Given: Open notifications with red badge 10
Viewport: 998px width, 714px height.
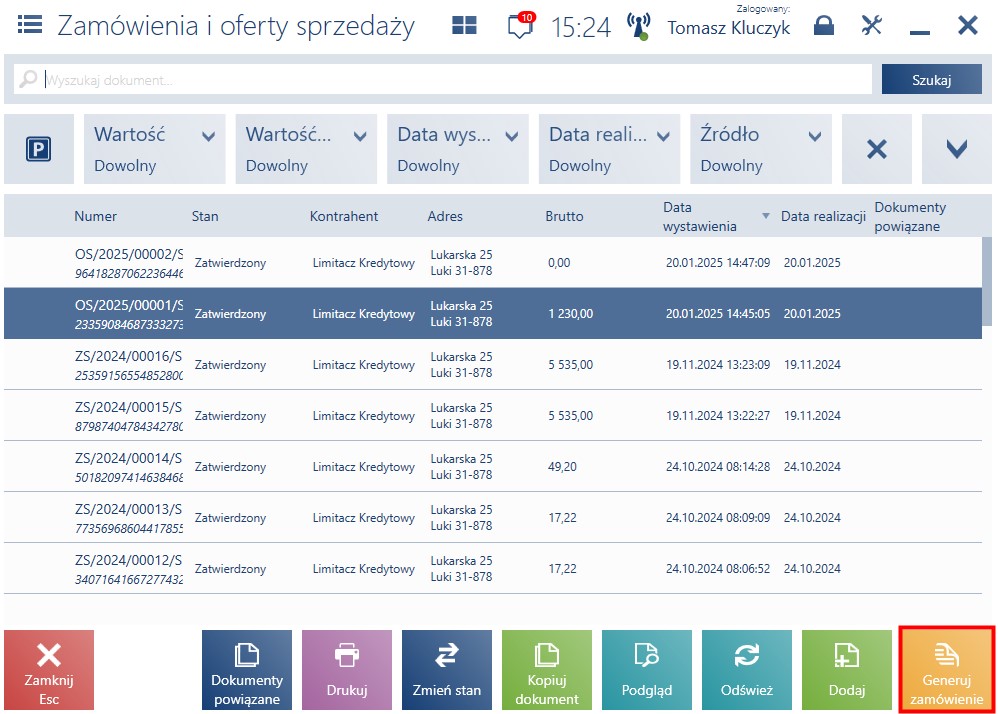Looking at the screenshot, I should [521, 25].
